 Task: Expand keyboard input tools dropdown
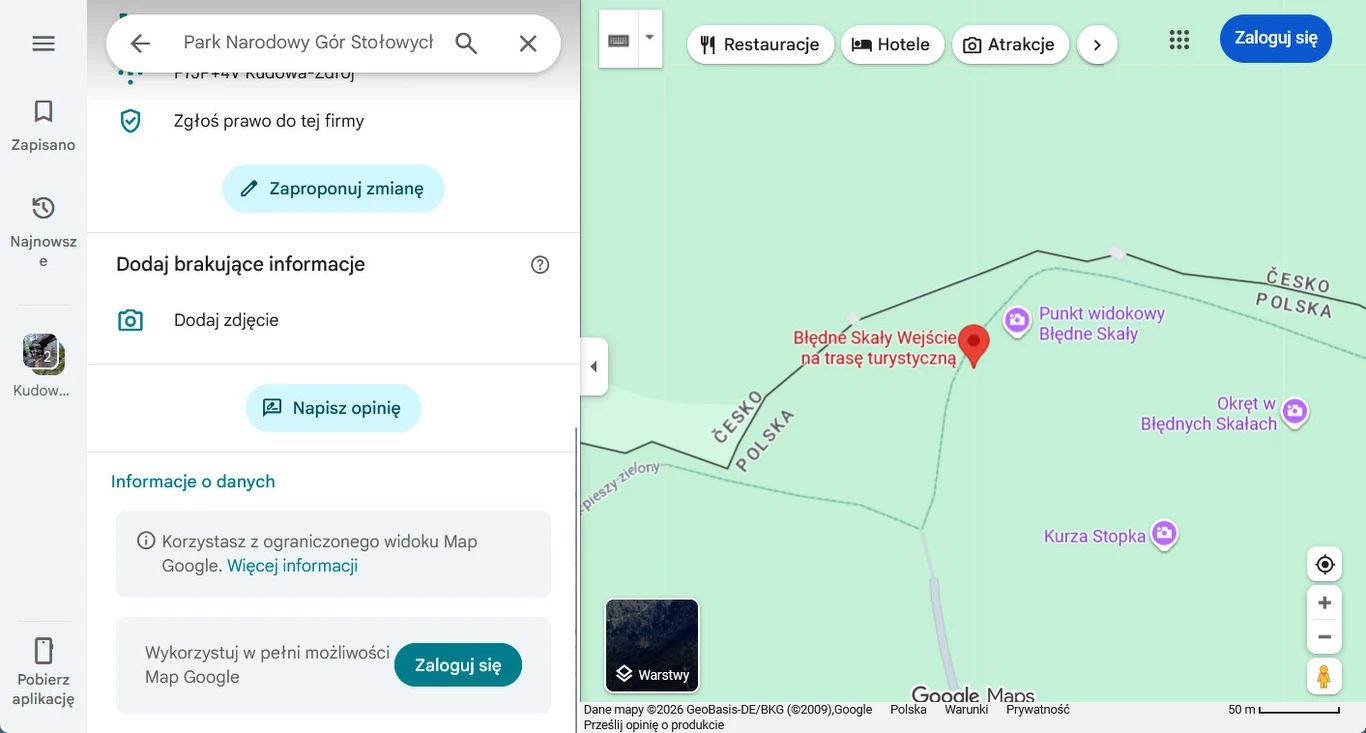coord(650,39)
